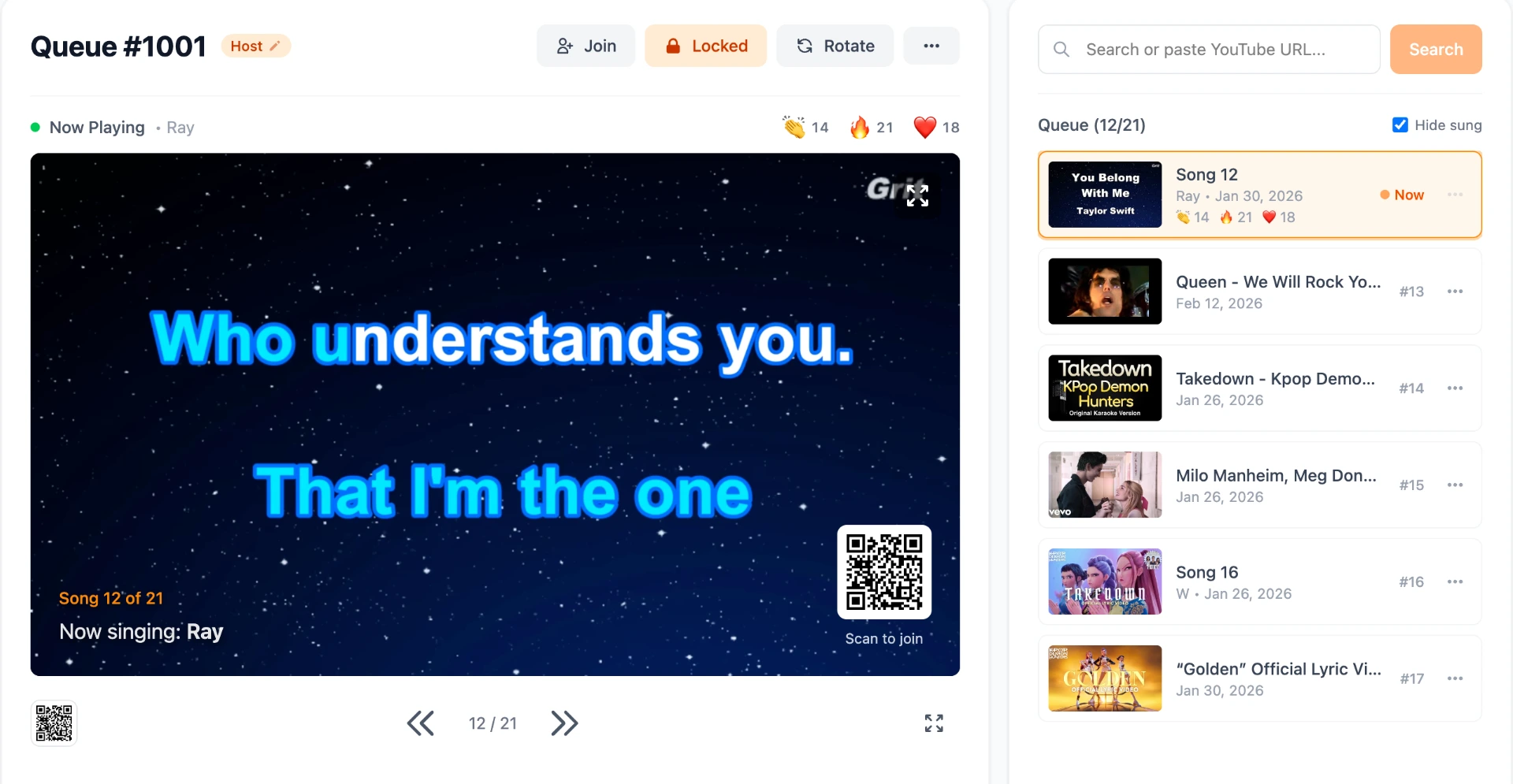Focus the YouTube URL search field
Screen dimensions: 1513x784
coord(1209,49)
